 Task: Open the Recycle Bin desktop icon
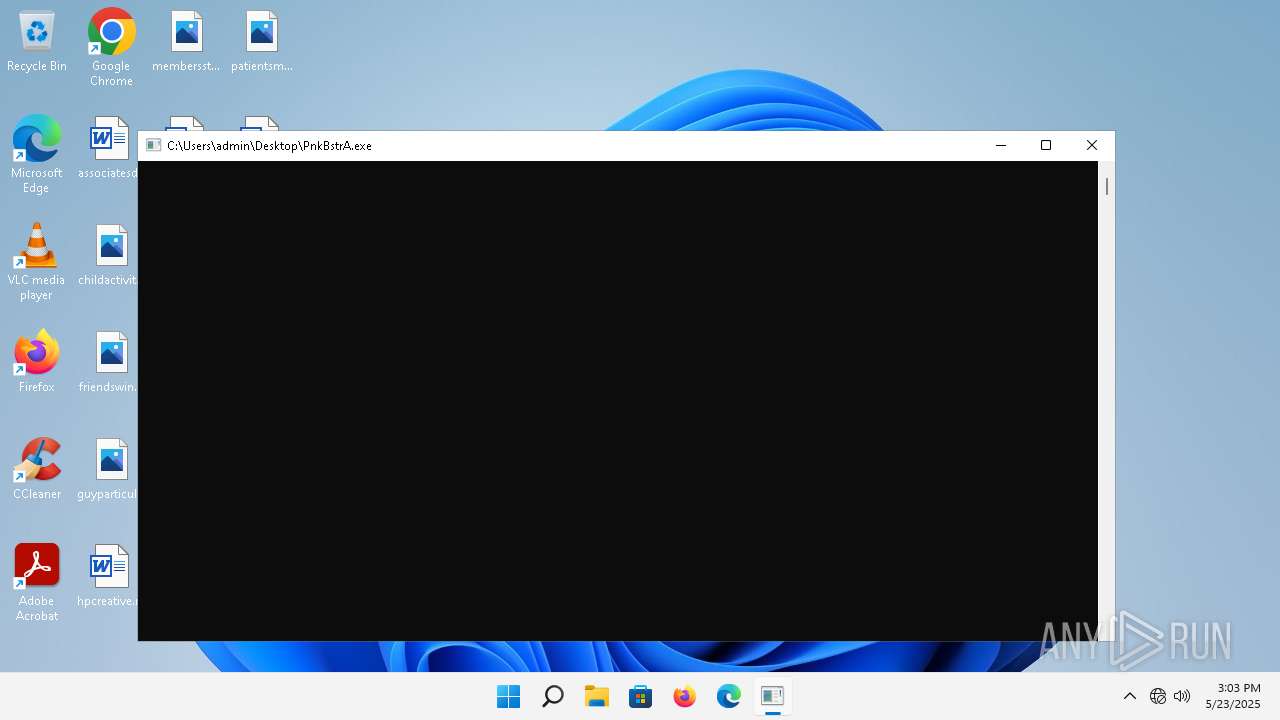tap(37, 42)
